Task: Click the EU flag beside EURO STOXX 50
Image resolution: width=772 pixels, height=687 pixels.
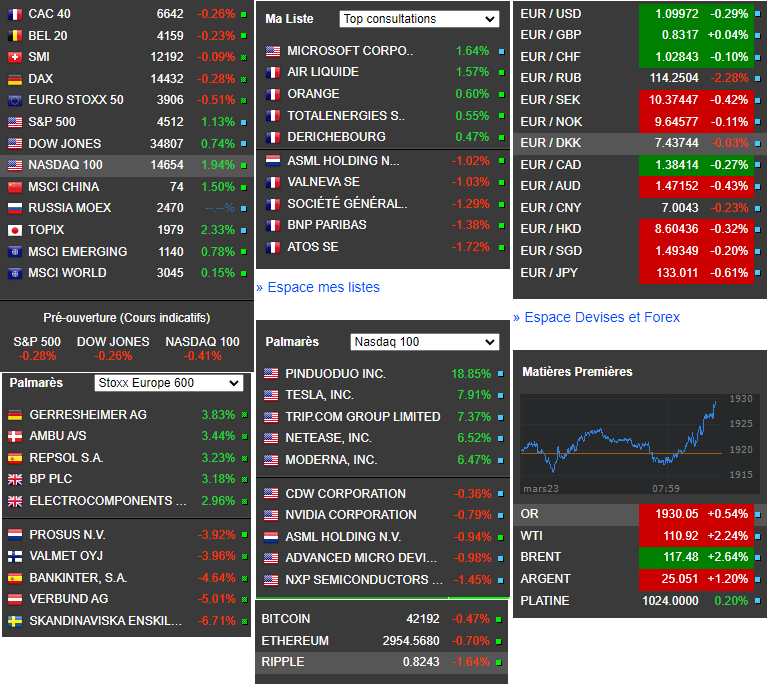Action: [15, 100]
